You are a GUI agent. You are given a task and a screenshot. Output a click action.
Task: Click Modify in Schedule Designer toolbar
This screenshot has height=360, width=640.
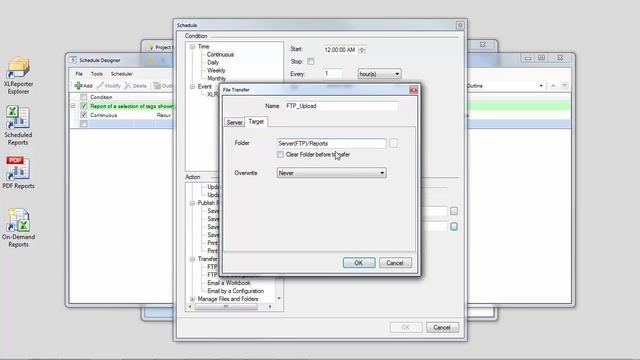(x=109, y=86)
